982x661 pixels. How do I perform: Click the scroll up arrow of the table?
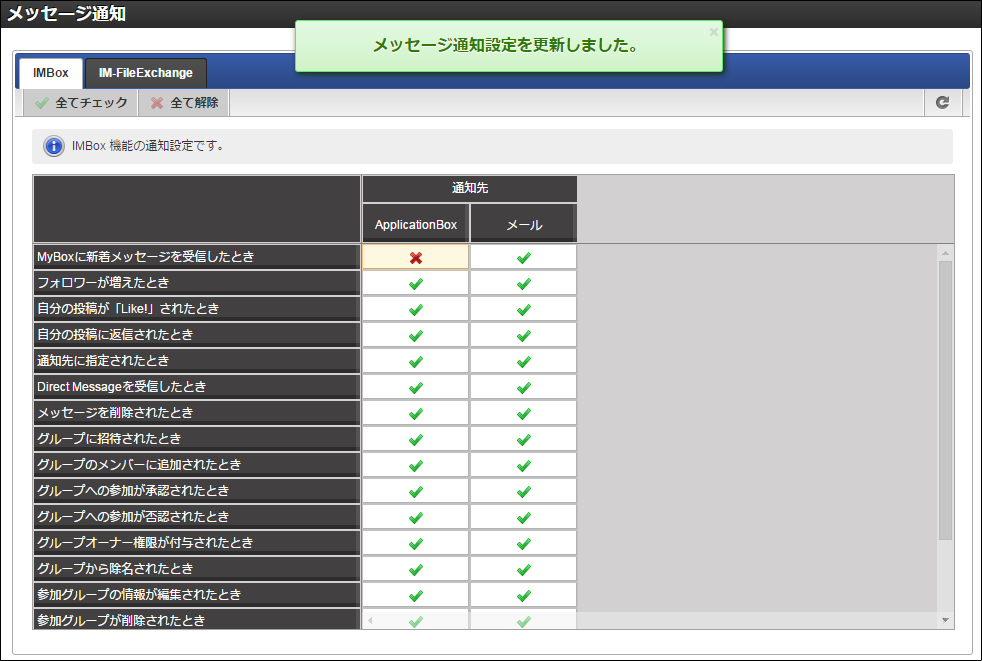pos(945,253)
